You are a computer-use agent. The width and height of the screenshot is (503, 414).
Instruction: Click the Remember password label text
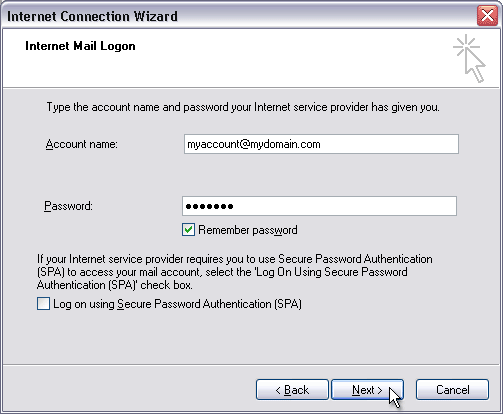[x=248, y=230]
